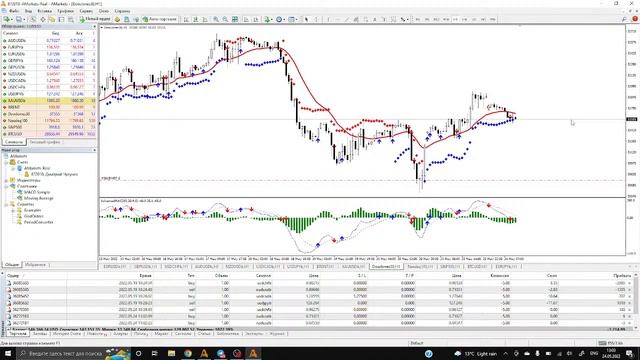Select EURUSD row in Market Watch
The width and height of the screenshot is (640, 360).
49,54
